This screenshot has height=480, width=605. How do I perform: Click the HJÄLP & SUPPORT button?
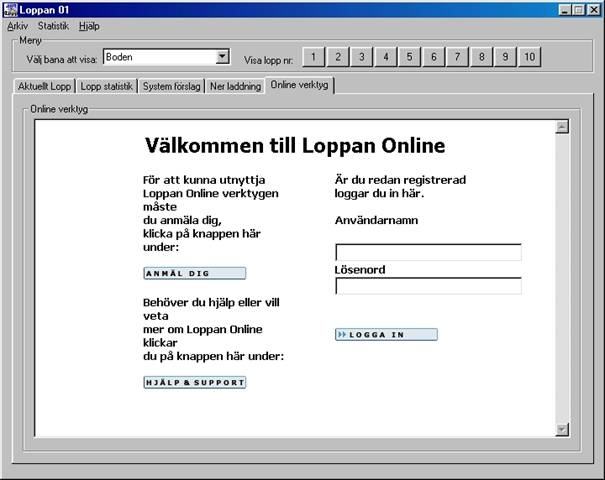point(194,382)
